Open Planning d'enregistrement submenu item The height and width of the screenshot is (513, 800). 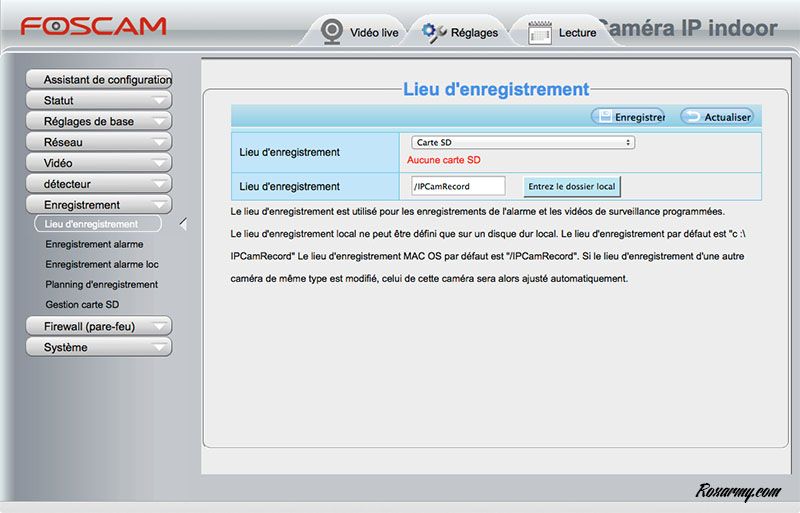point(101,285)
